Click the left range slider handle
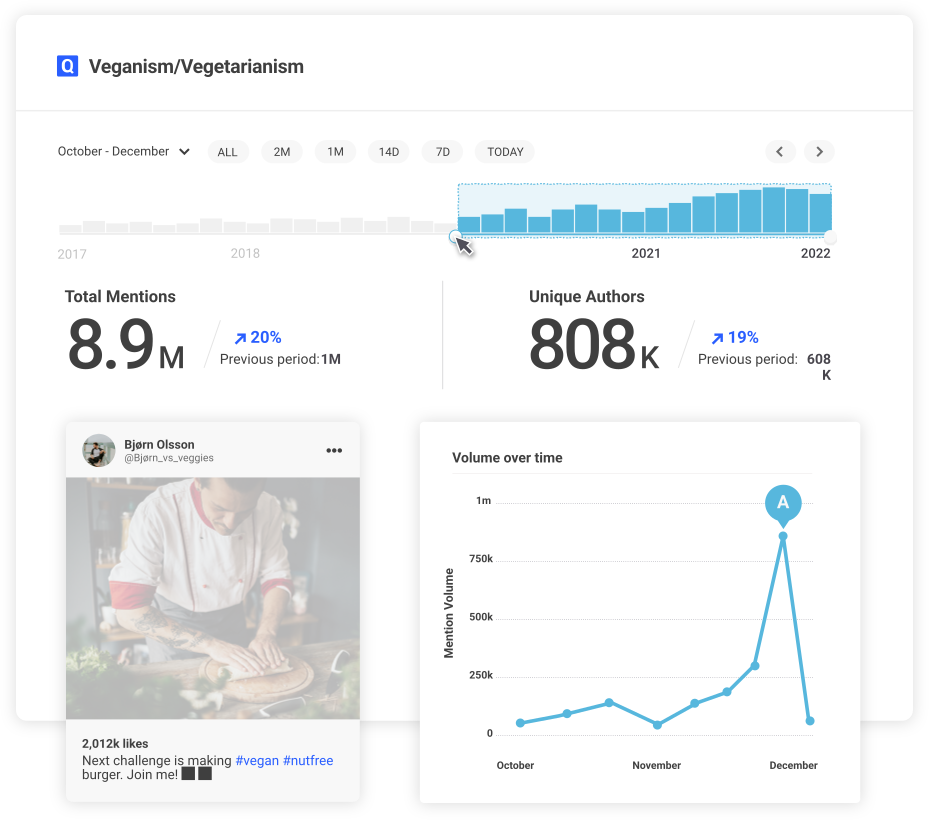 [455, 236]
